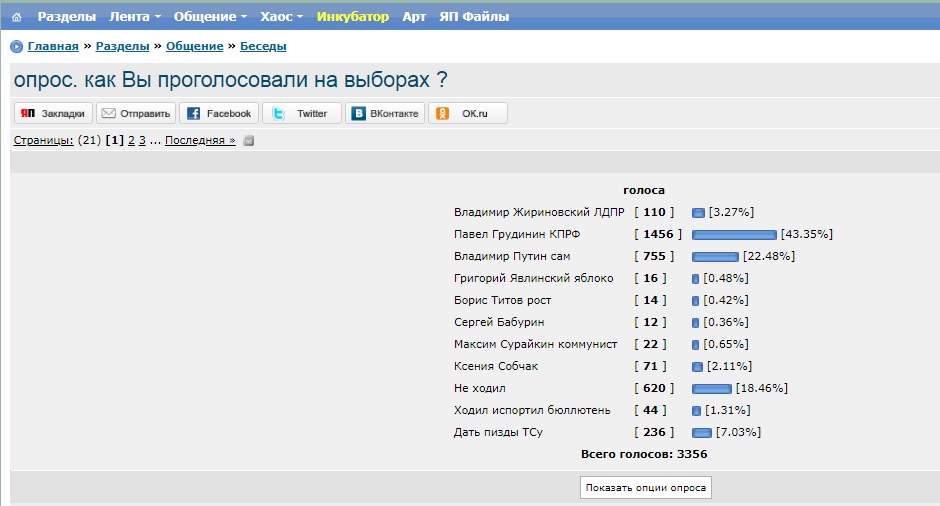Click the 18.46% result bar for Не ходил

pyautogui.click(x=712, y=389)
